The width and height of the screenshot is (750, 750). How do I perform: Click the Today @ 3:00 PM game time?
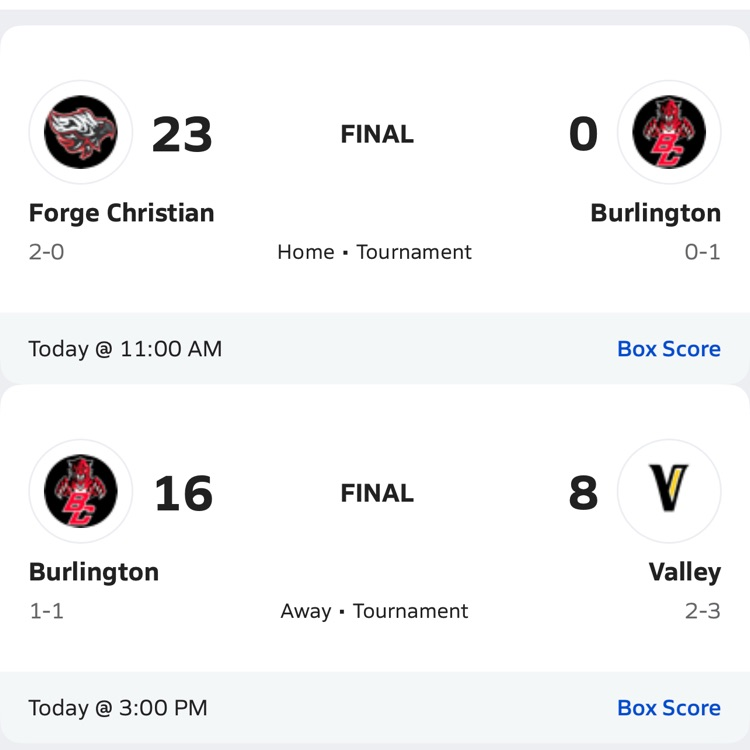pyautogui.click(x=118, y=708)
